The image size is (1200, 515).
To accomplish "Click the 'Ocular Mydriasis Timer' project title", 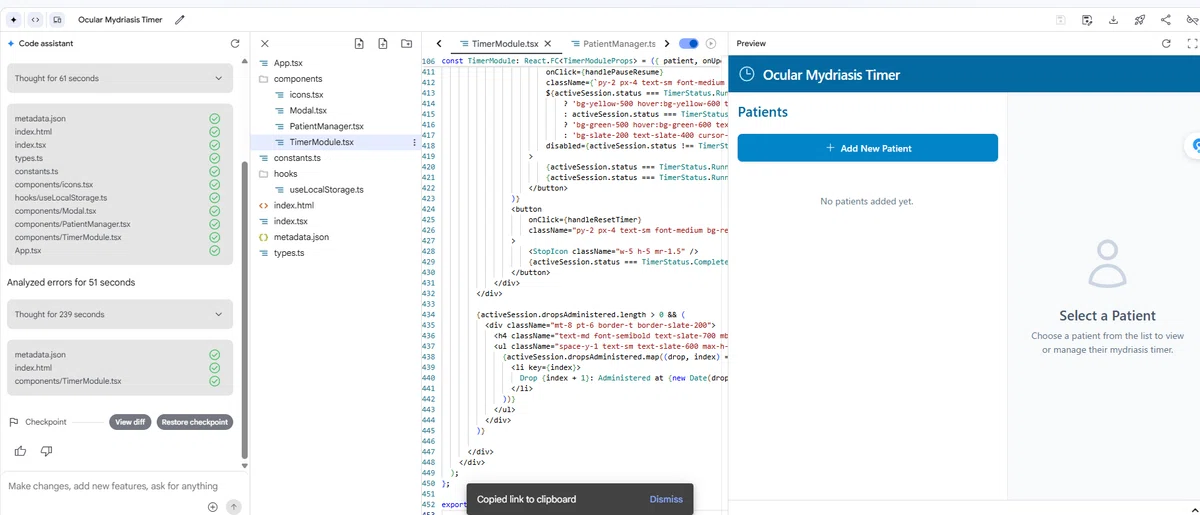I will (121, 19).
